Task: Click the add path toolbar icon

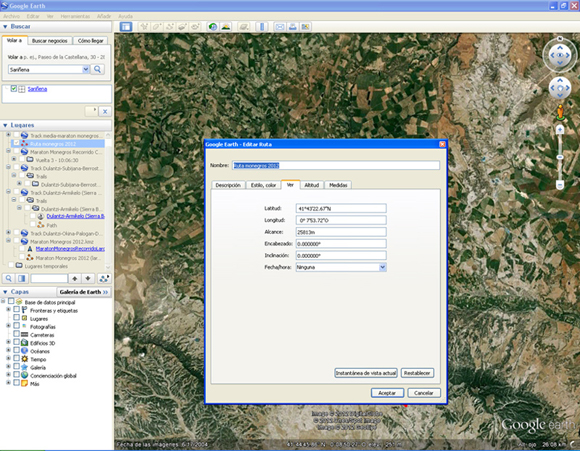Action: (x=170, y=27)
